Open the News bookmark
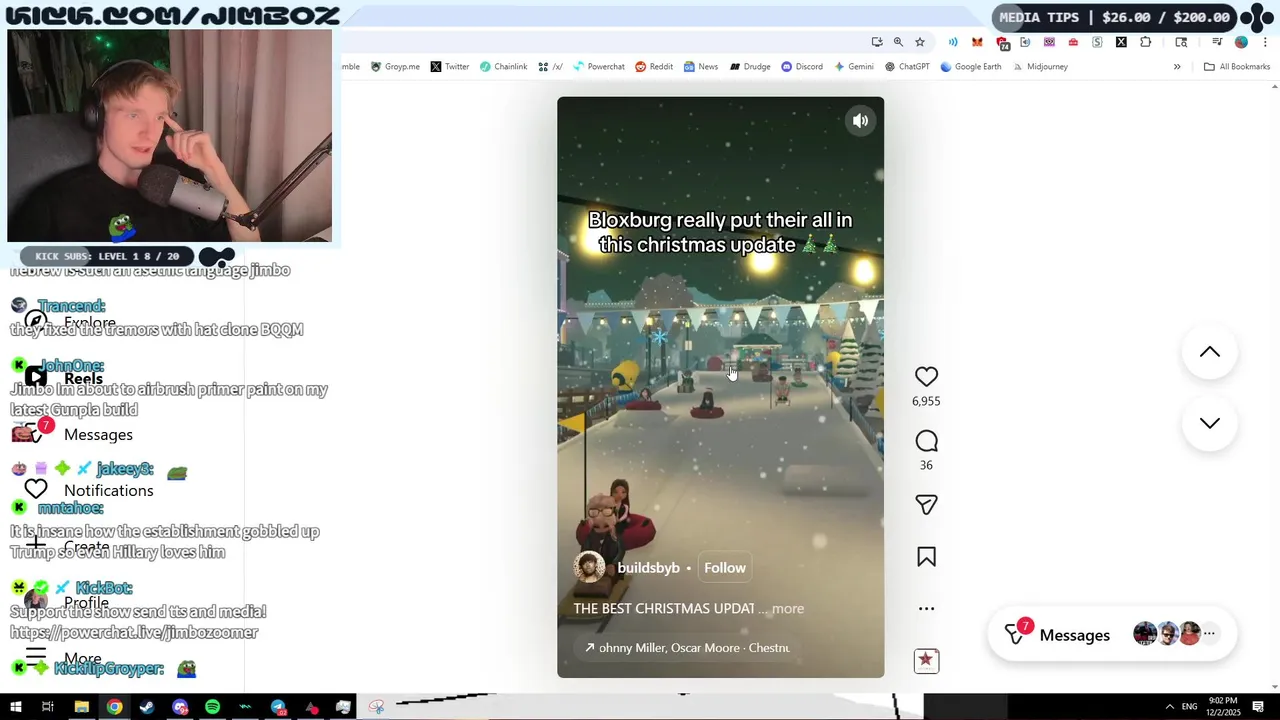The height and width of the screenshot is (720, 1280). (701, 67)
